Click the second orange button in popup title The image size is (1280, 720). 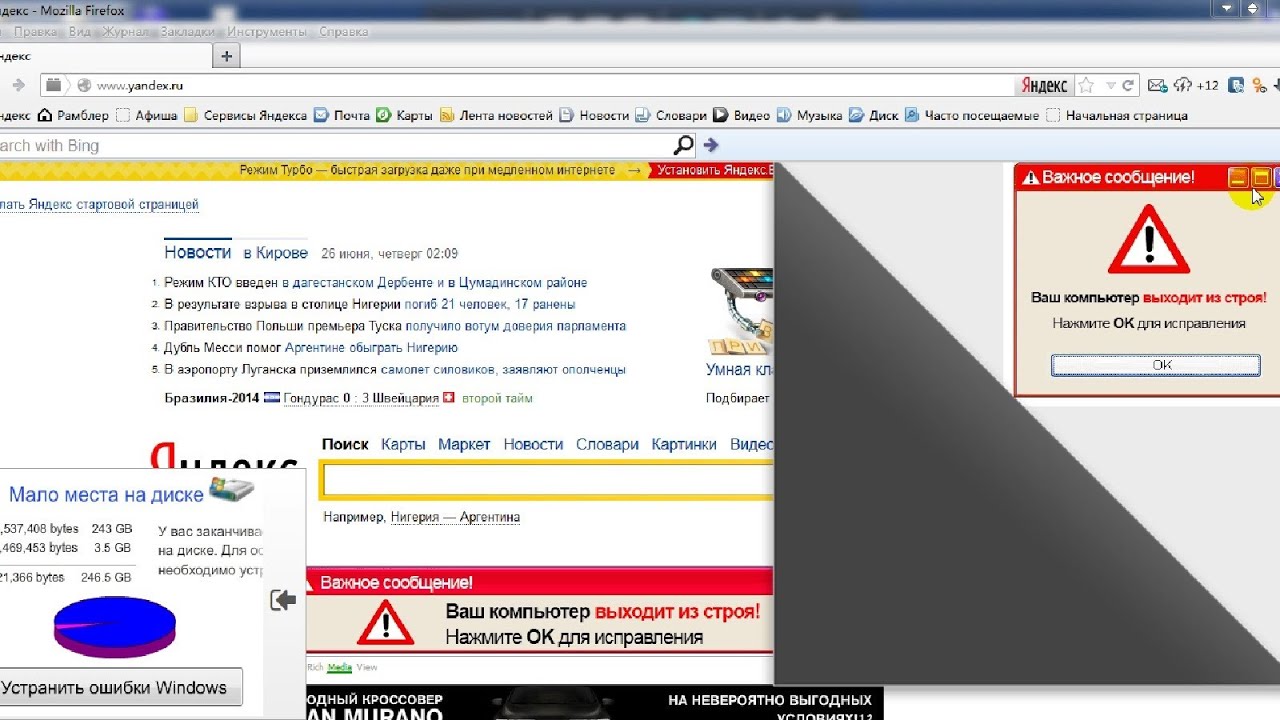tap(1261, 178)
